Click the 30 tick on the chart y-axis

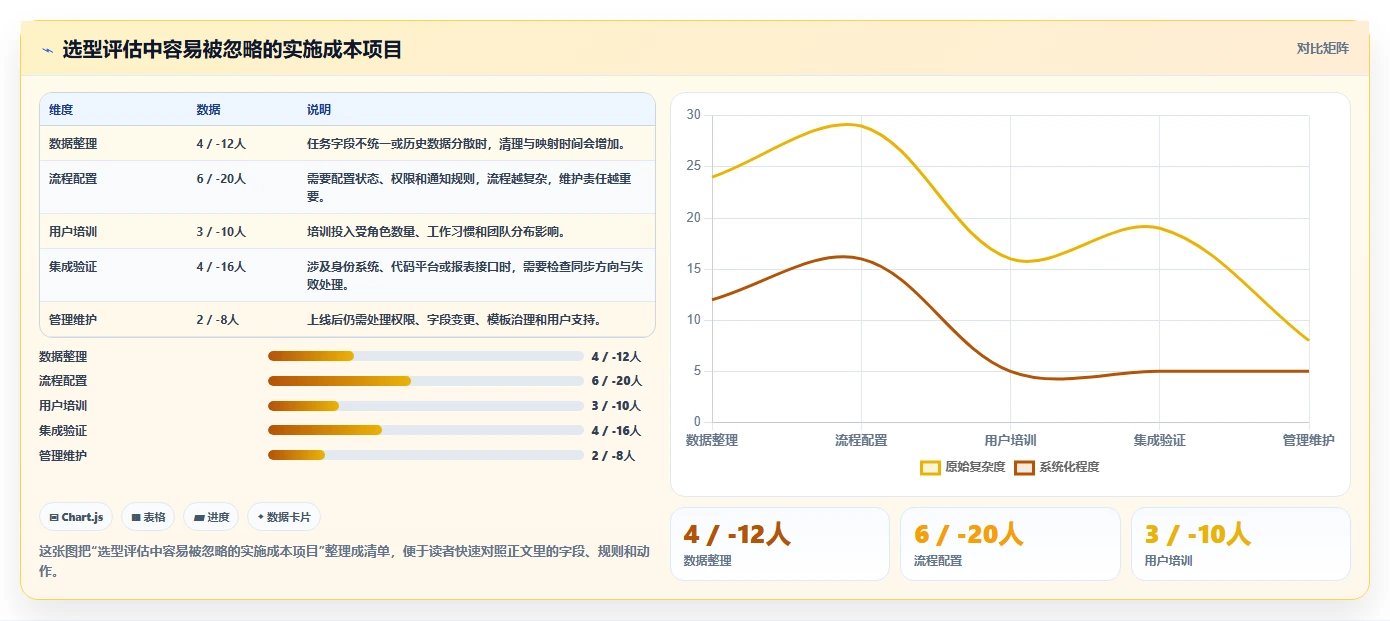(x=694, y=115)
